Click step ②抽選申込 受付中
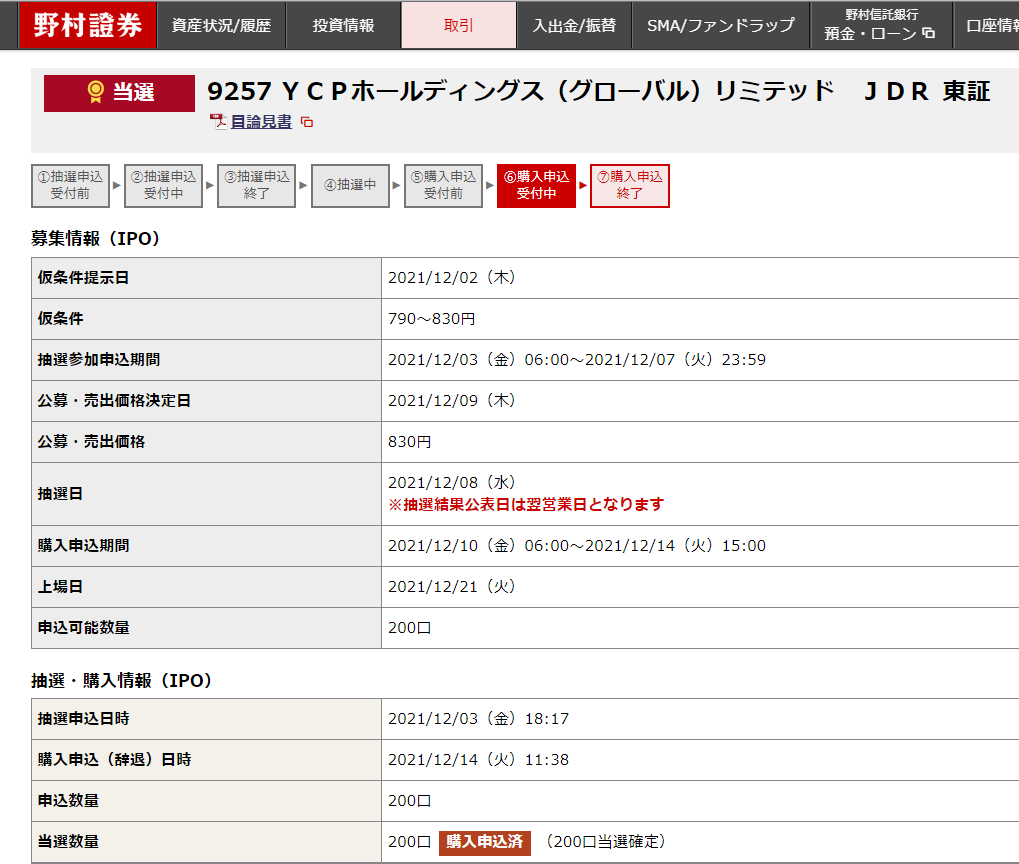Screen dimensions: 1019x864 pos(163,185)
